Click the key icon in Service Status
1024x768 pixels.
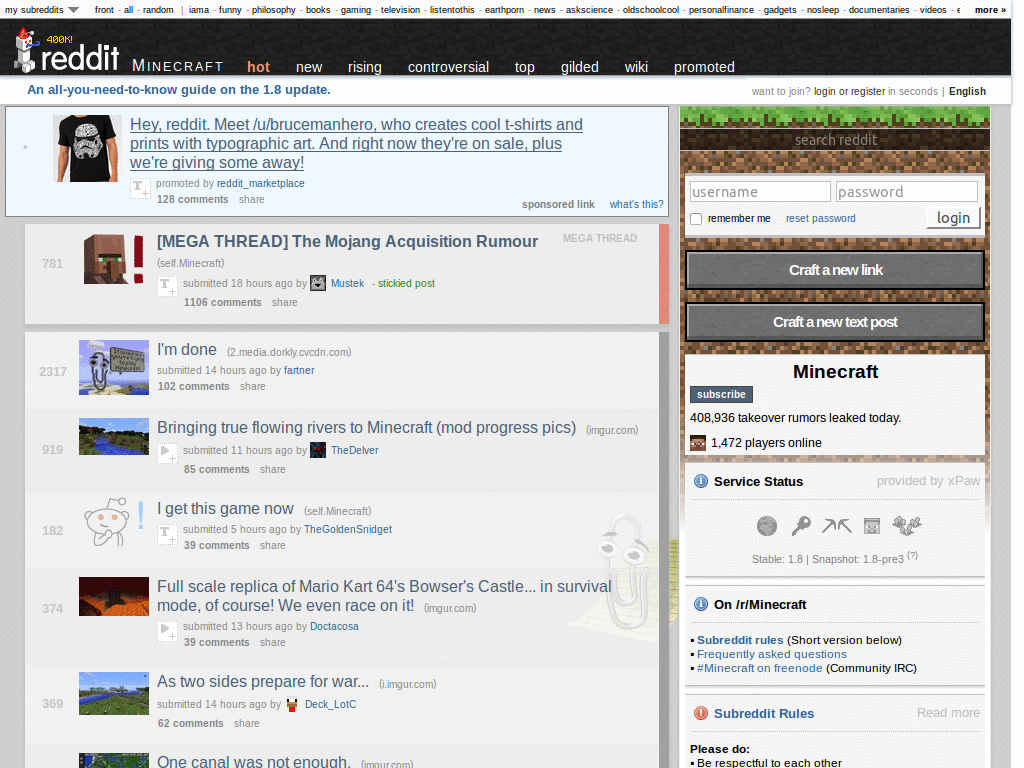(x=801, y=526)
